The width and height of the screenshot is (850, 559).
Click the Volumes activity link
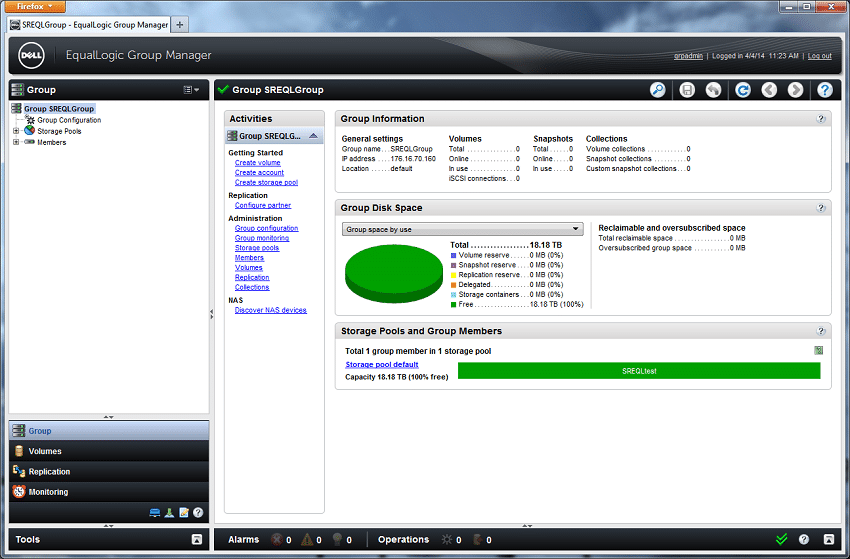click(249, 267)
